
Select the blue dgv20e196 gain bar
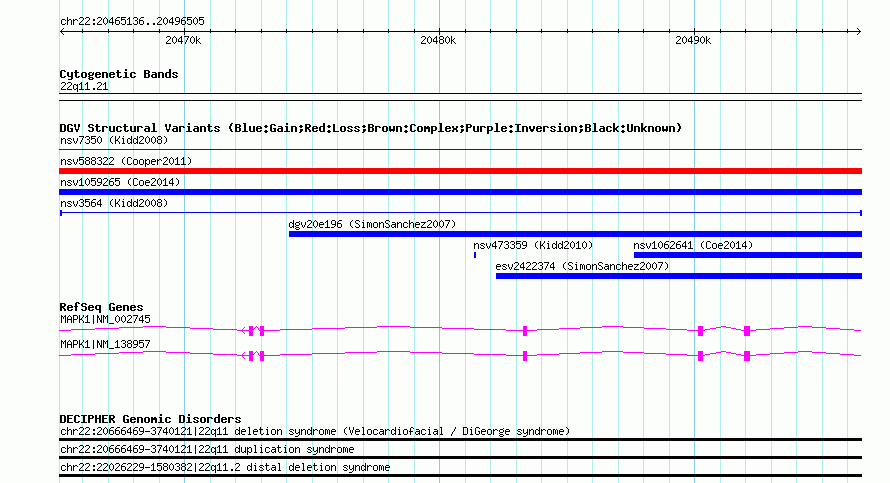coord(576,234)
